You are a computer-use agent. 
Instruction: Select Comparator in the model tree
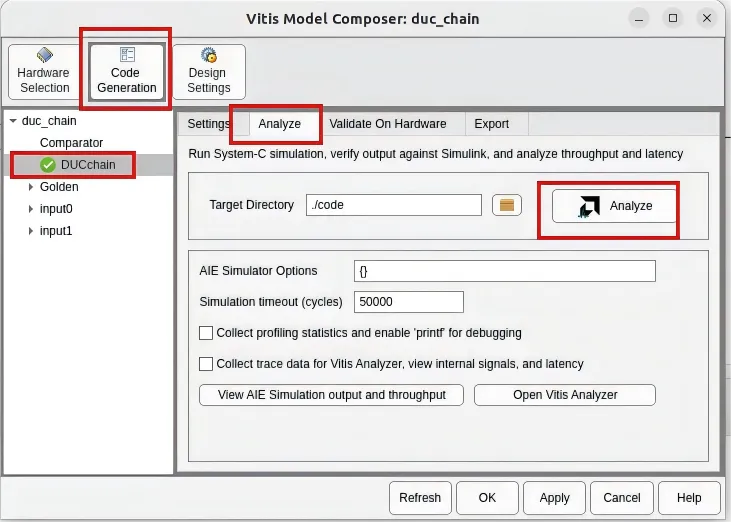coord(71,143)
